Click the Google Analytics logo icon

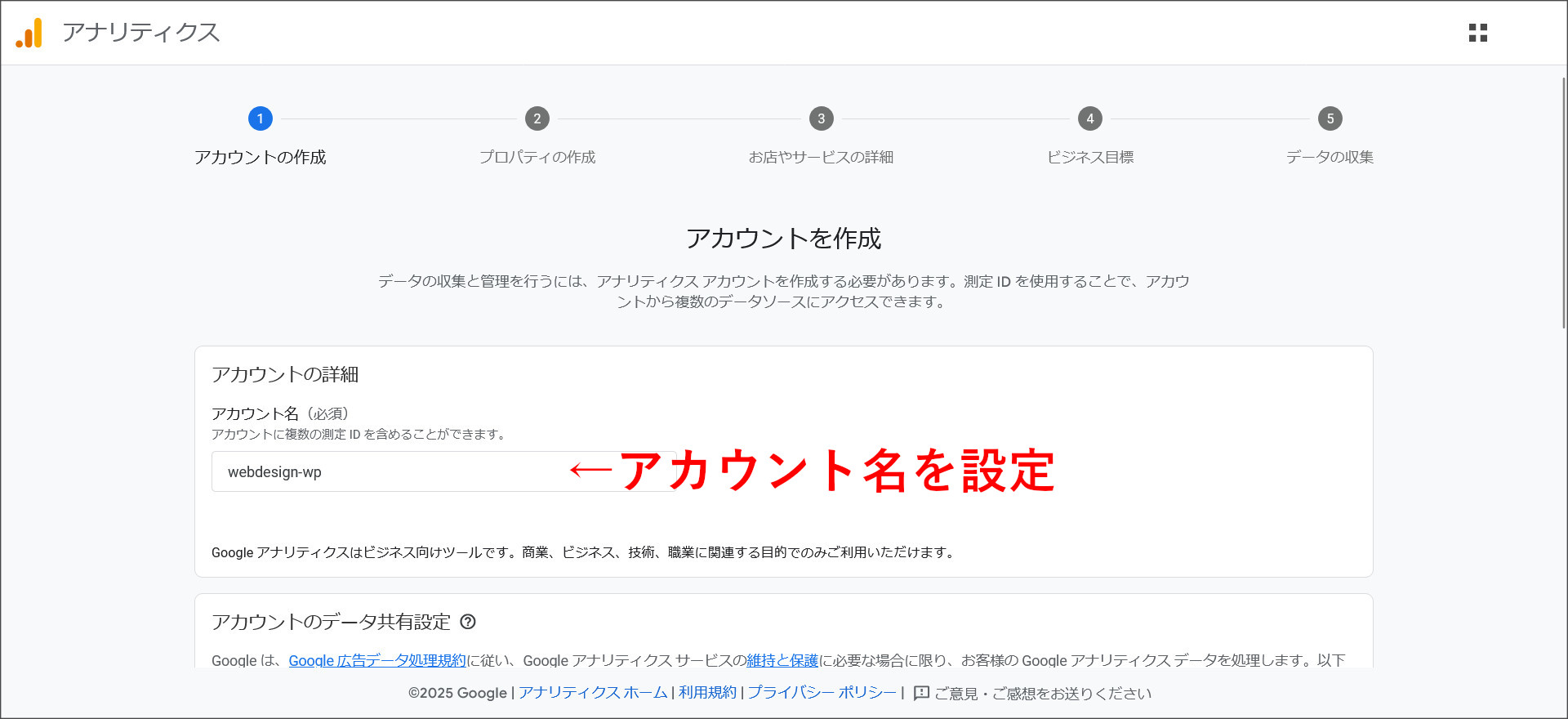[x=29, y=33]
